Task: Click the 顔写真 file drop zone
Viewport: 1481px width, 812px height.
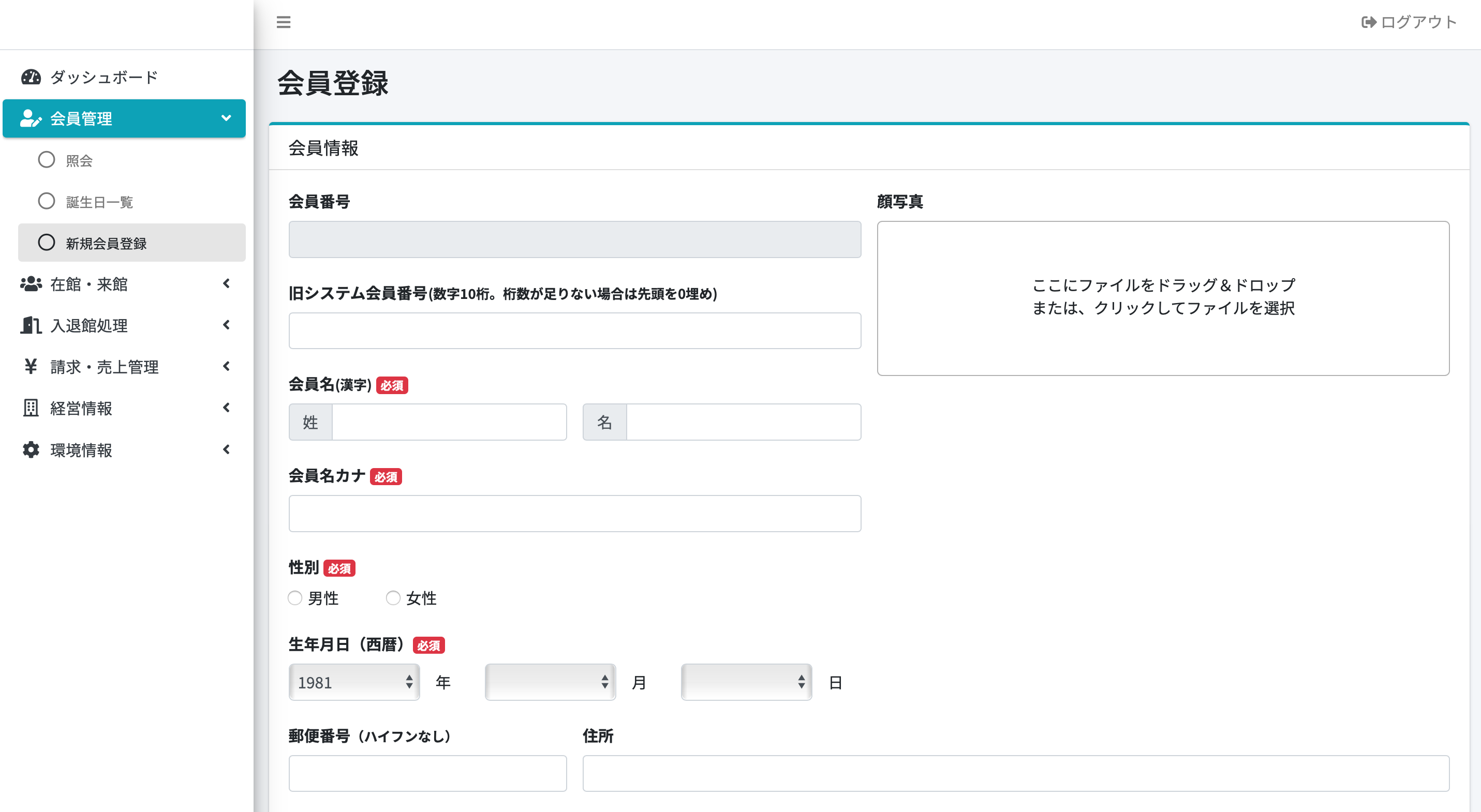Action: (1163, 298)
